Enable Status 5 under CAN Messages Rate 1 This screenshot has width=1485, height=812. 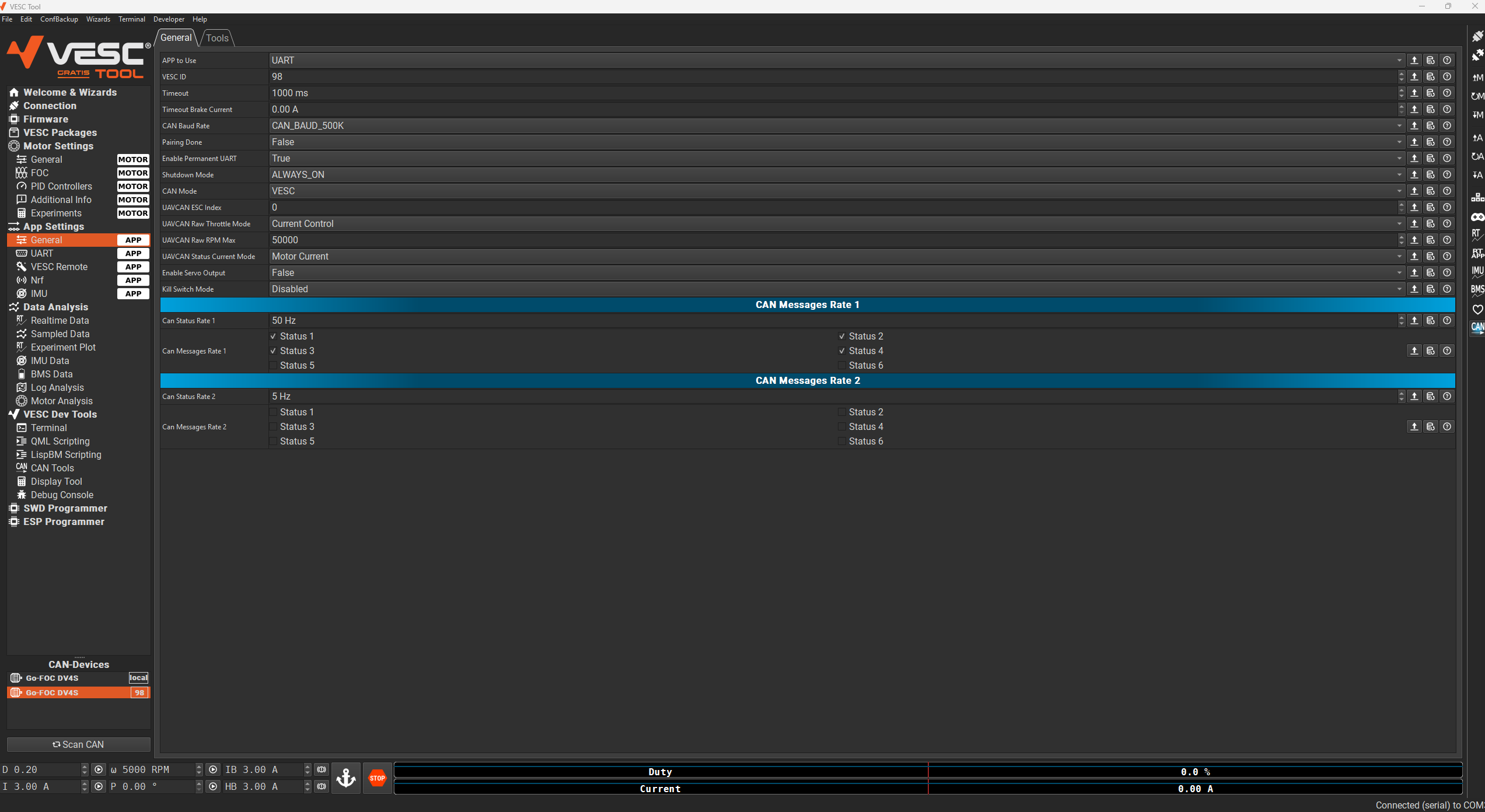[x=273, y=366]
